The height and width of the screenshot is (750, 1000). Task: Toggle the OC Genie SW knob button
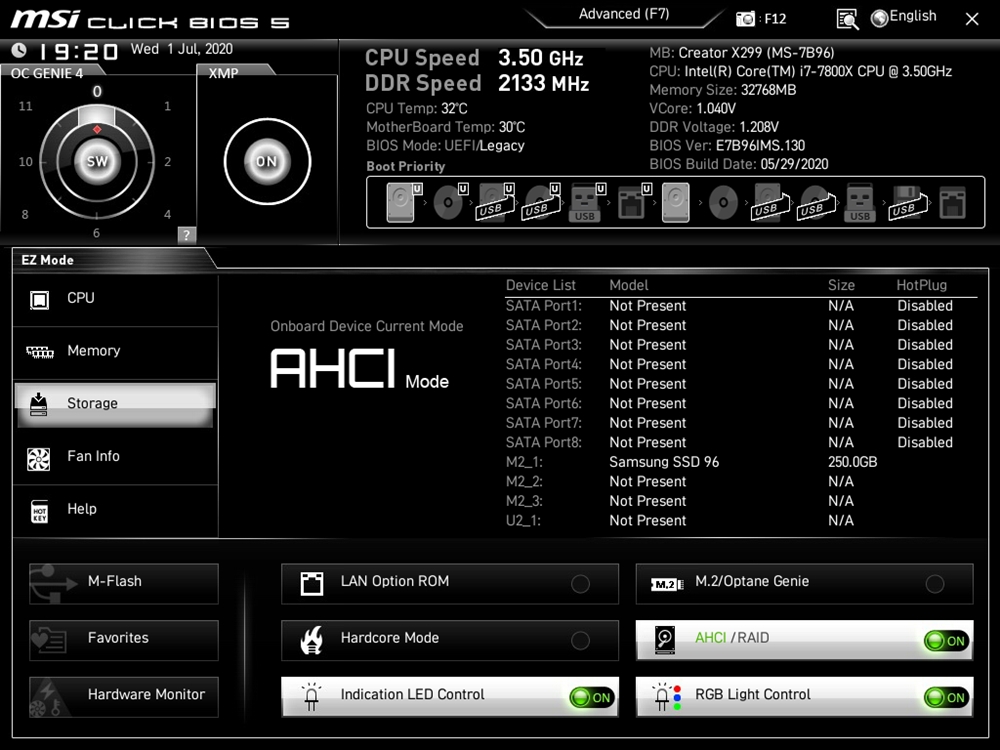pyautogui.click(x=97, y=161)
